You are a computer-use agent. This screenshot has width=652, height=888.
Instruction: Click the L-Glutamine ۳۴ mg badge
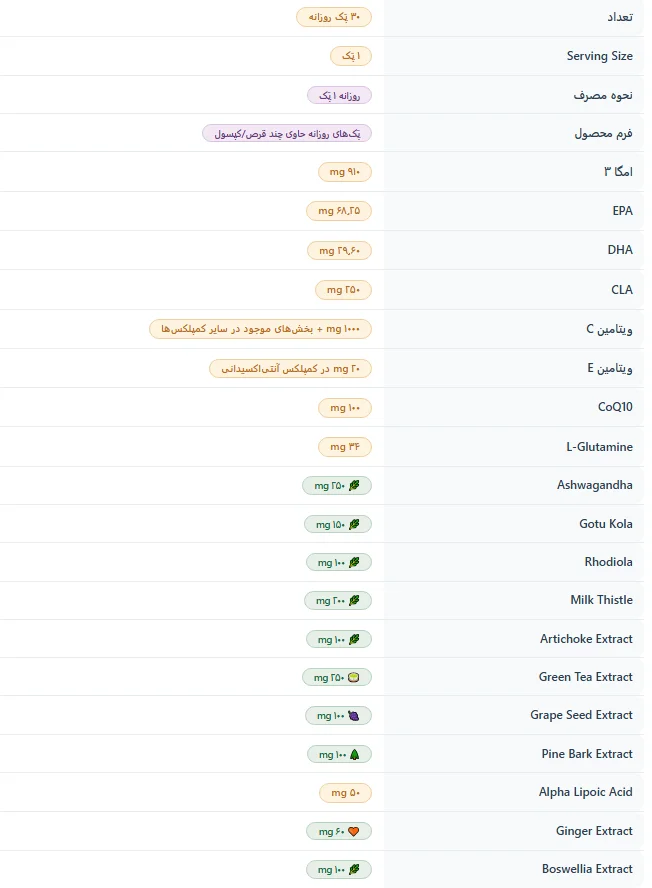click(x=344, y=447)
